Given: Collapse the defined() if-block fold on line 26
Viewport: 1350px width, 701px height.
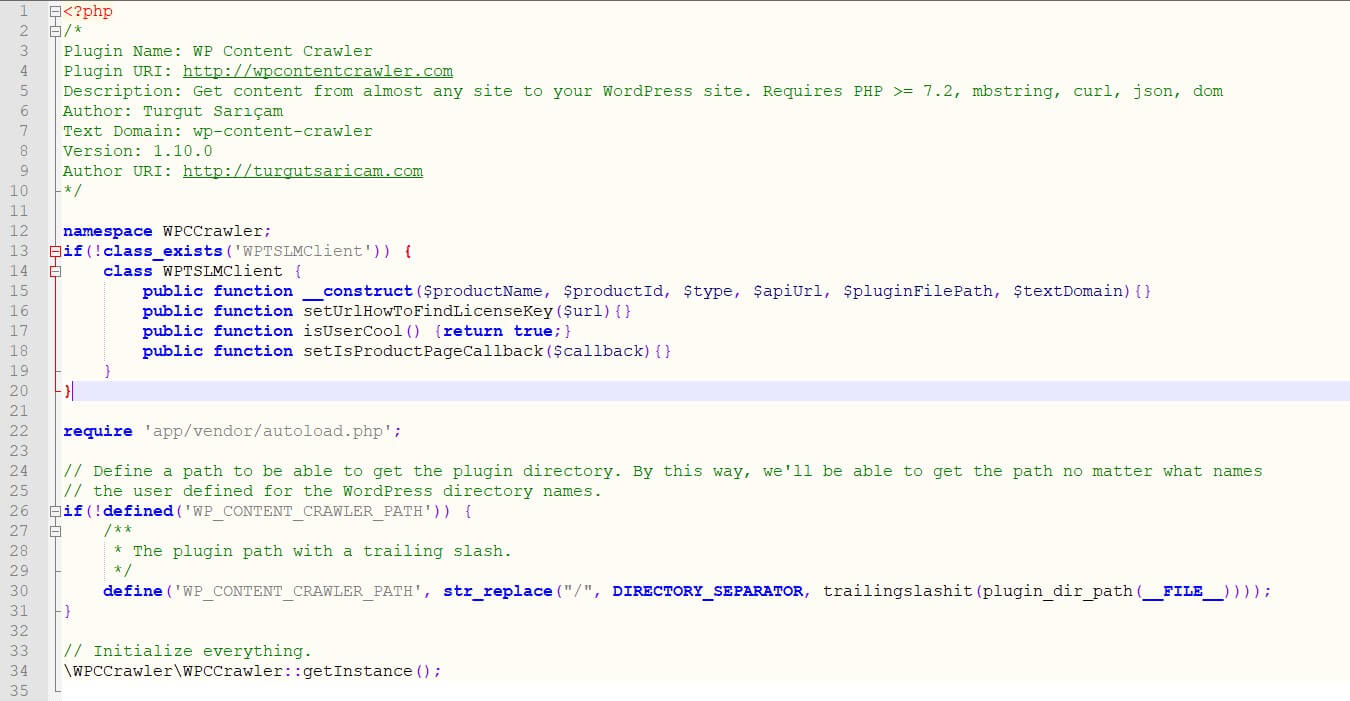Looking at the screenshot, I should (x=54, y=511).
